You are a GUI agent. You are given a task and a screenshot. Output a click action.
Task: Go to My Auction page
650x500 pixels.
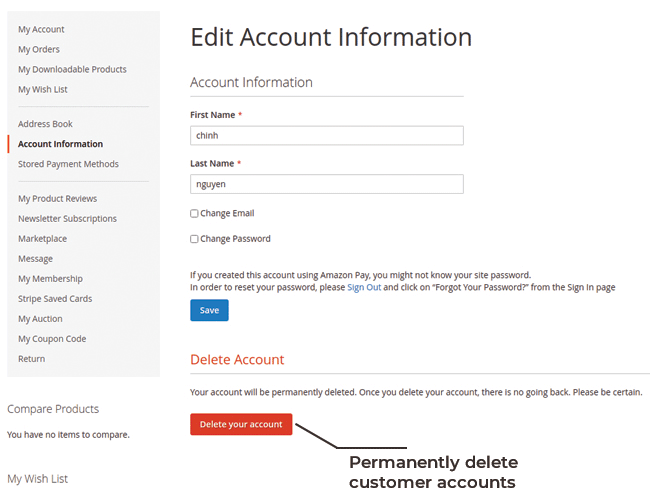pyautogui.click(x=40, y=319)
